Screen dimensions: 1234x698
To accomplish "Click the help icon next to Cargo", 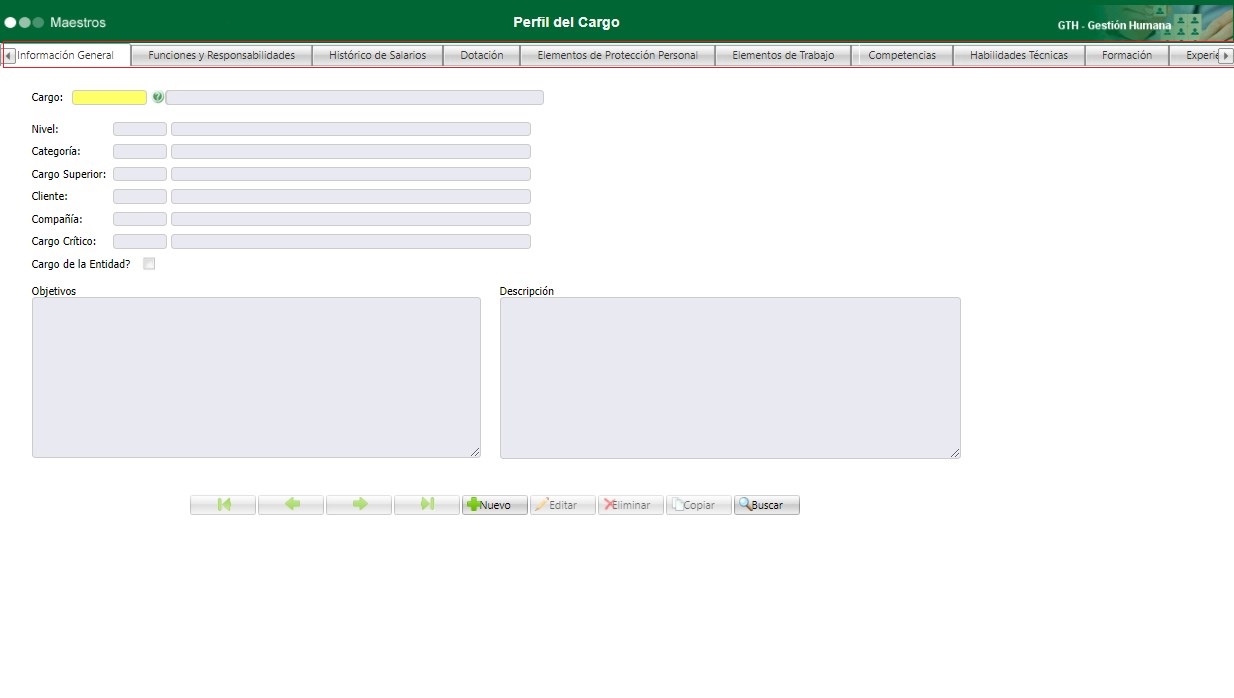I will (x=158, y=97).
